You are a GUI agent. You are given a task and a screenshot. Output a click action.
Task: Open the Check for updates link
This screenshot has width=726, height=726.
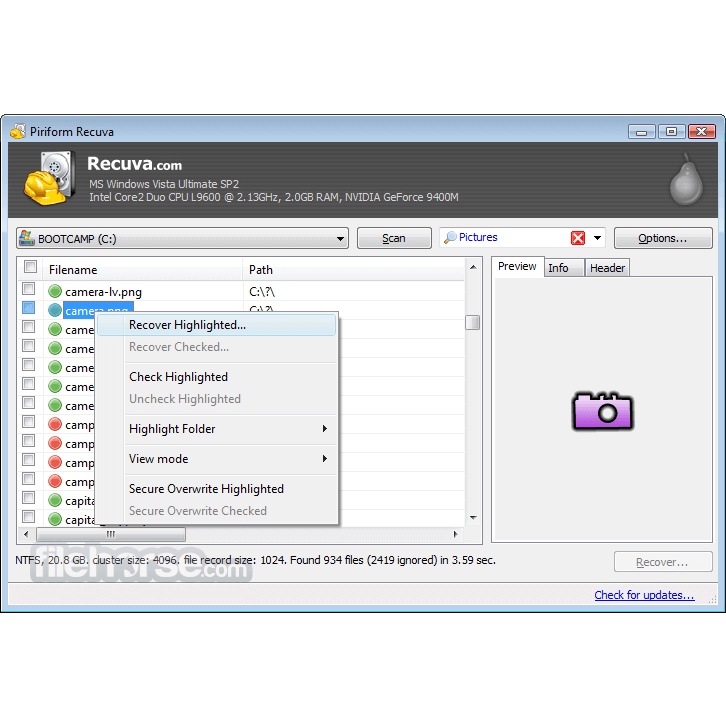click(x=644, y=595)
